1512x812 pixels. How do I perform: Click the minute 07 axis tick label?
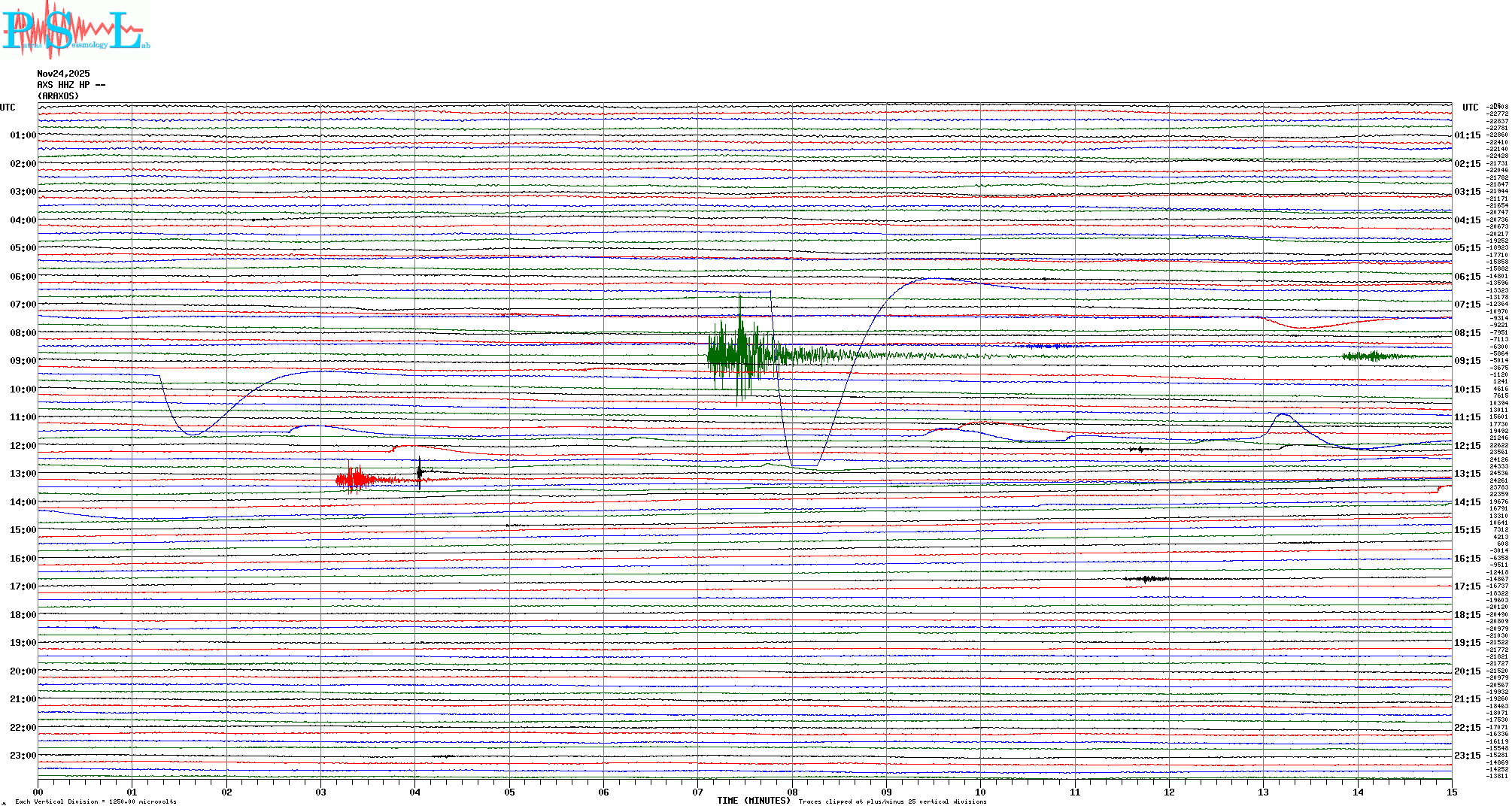(x=698, y=792)
